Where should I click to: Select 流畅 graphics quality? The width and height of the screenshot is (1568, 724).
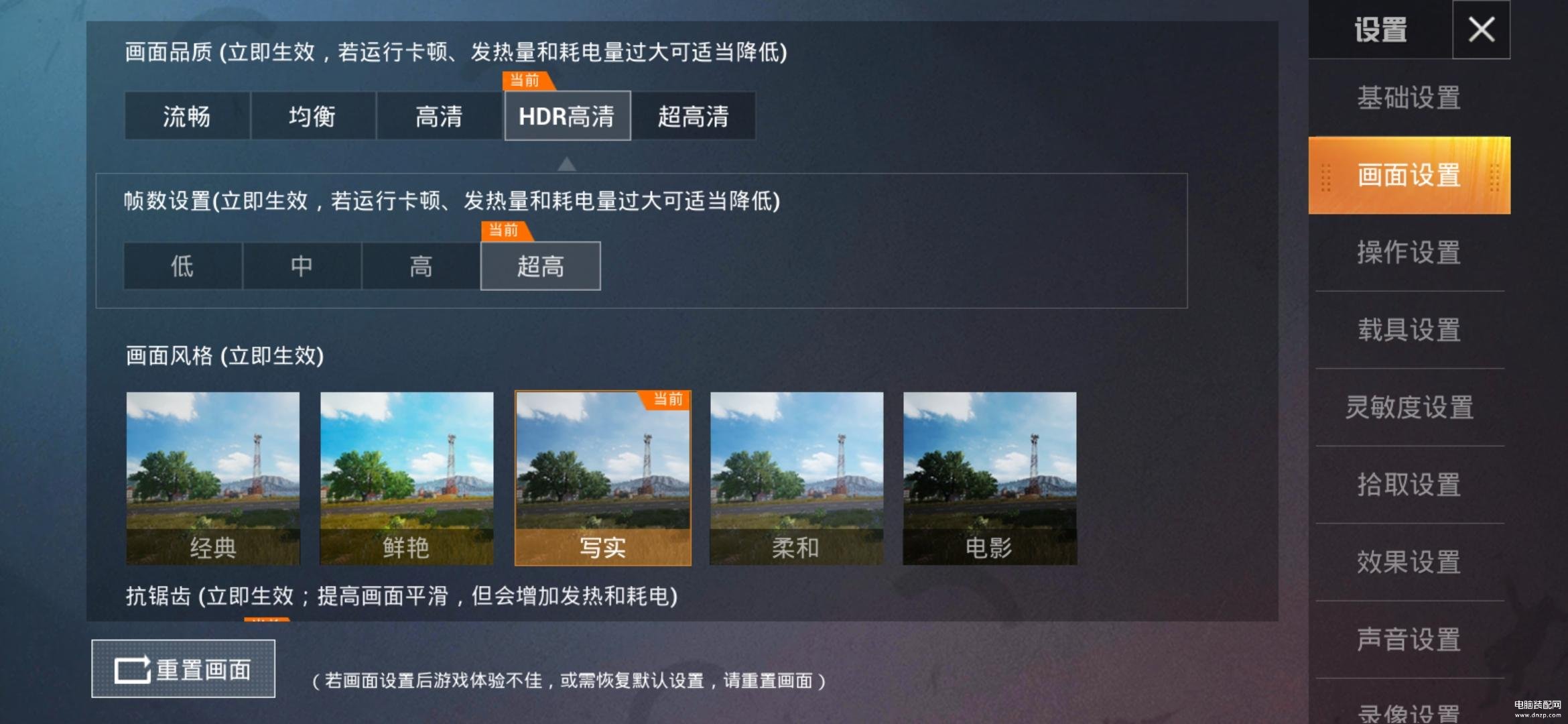click(x=187, y=116)
